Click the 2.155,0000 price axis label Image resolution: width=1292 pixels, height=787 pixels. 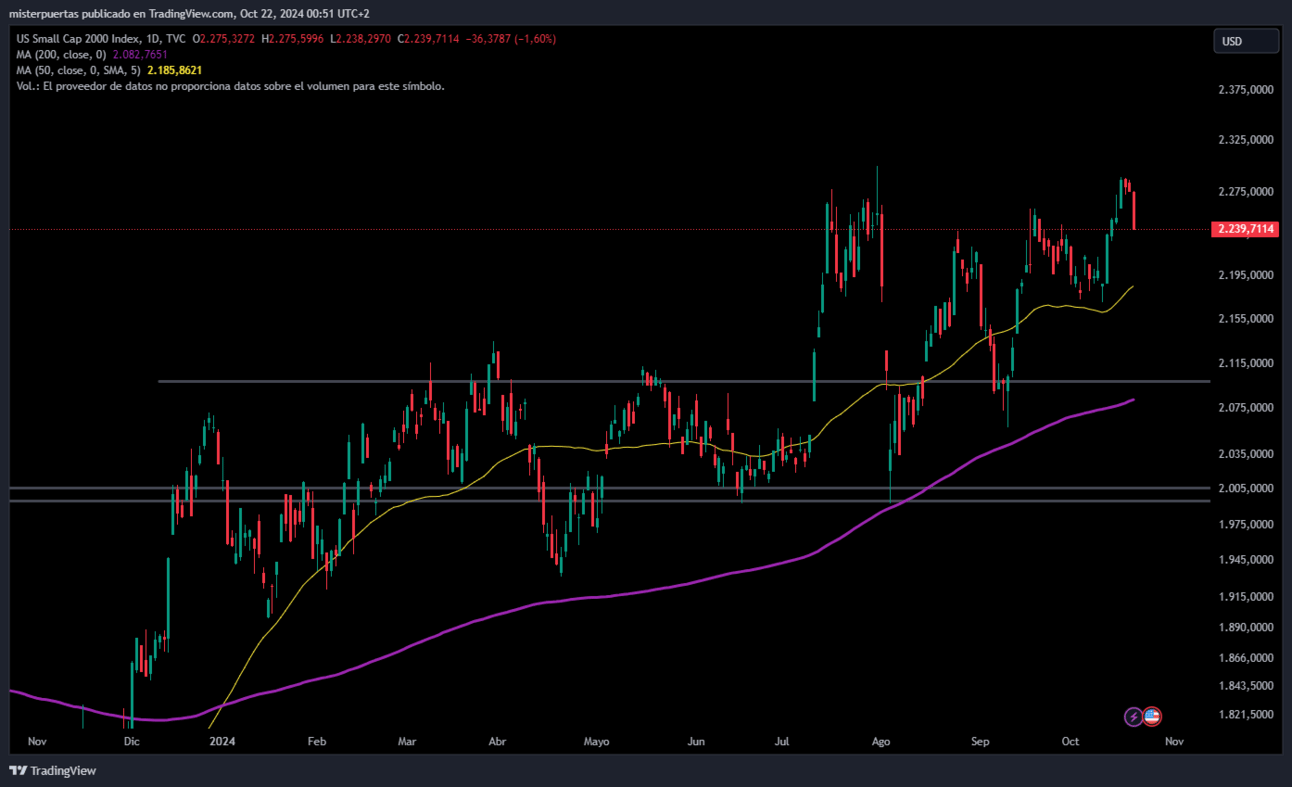[1245, 318]
